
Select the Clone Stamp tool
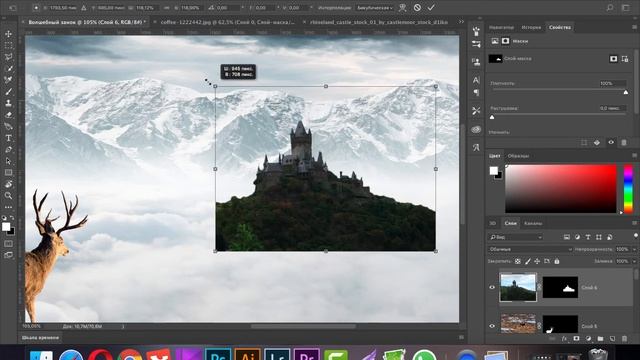pos(8,103)
